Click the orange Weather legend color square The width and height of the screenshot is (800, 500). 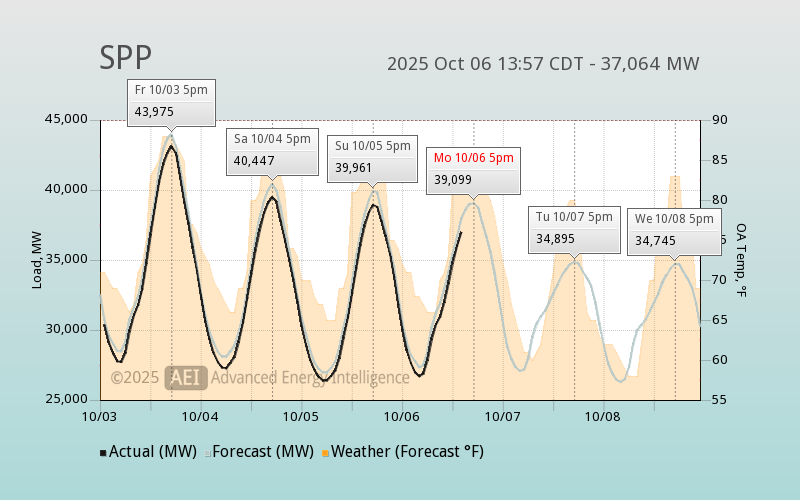point(325,453)
